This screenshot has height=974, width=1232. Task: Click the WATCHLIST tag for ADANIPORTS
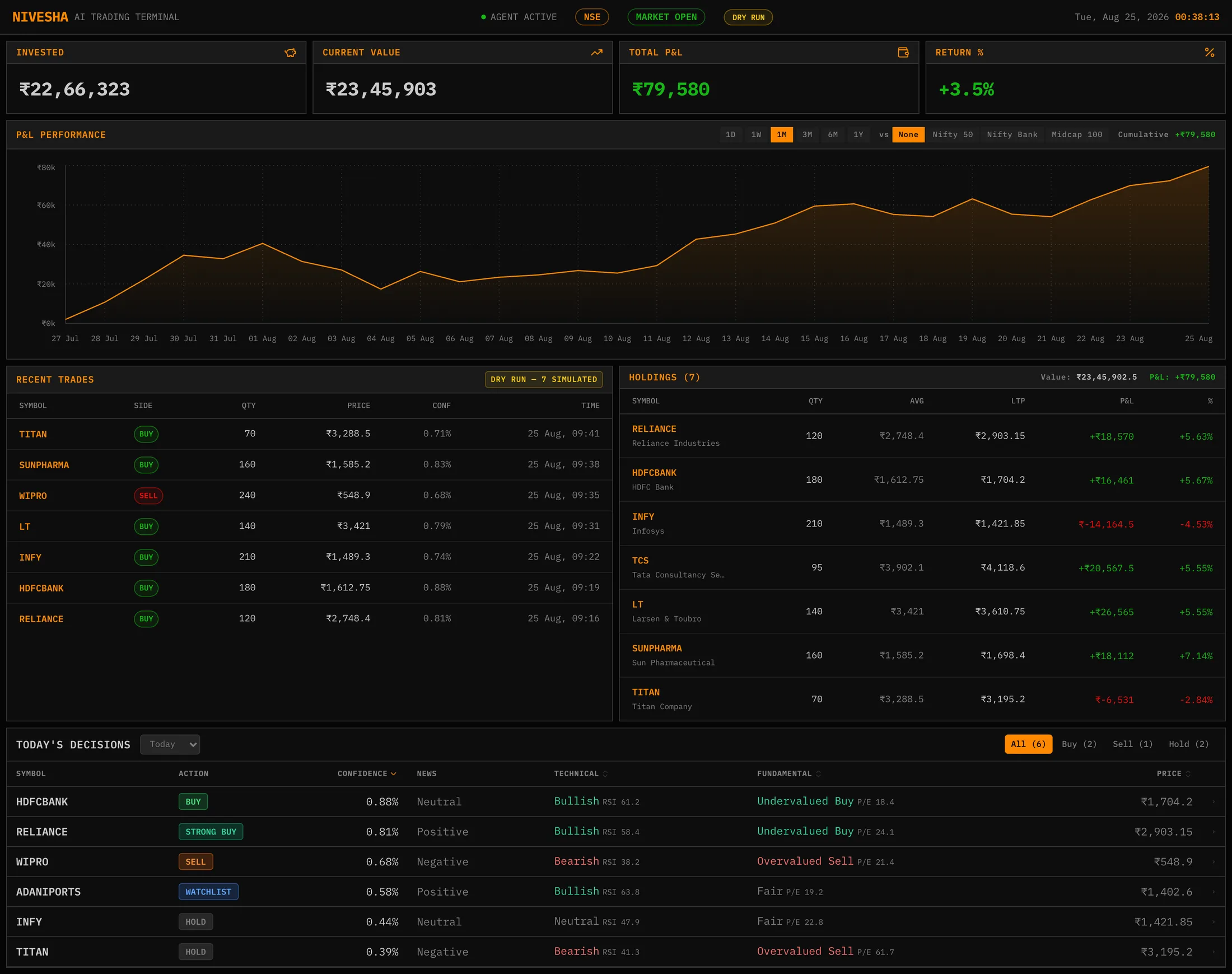tap(208, 892)
